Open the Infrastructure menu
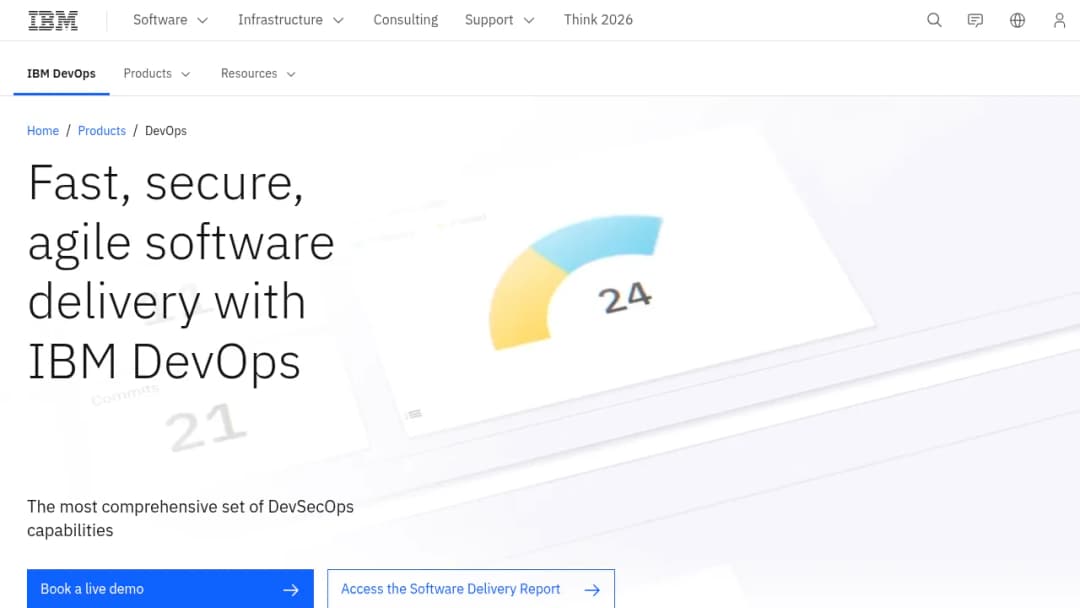1080x608 pixels. 291,20
